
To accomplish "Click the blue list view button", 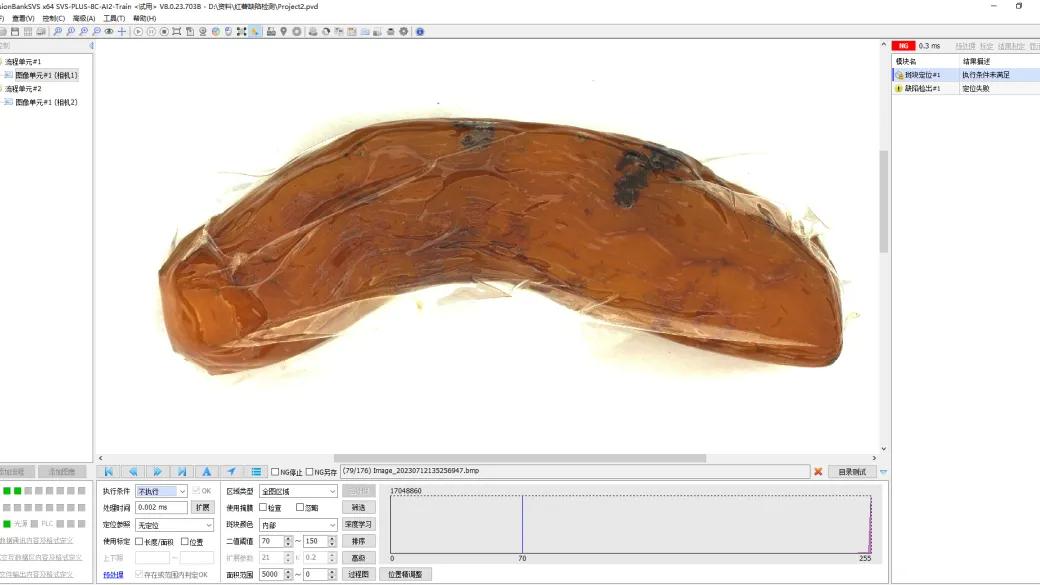I will click(x=255, y=472).
